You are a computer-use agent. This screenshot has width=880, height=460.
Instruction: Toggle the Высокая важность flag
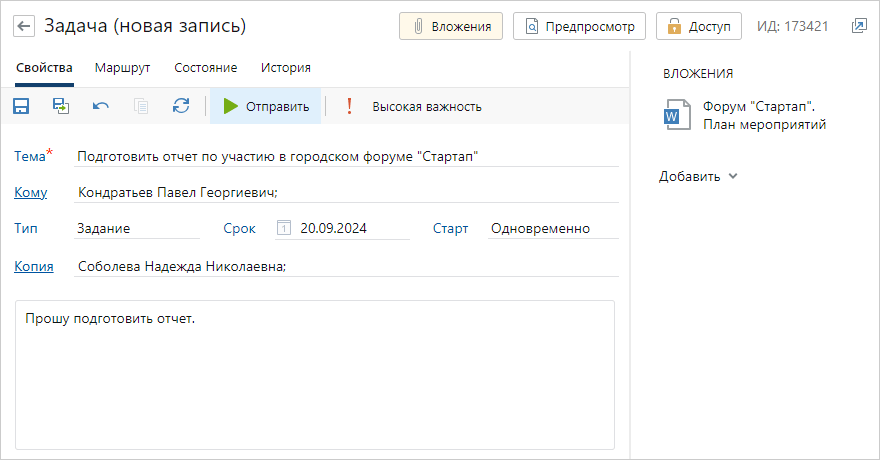pyautogui.click(x=413, y=106)
